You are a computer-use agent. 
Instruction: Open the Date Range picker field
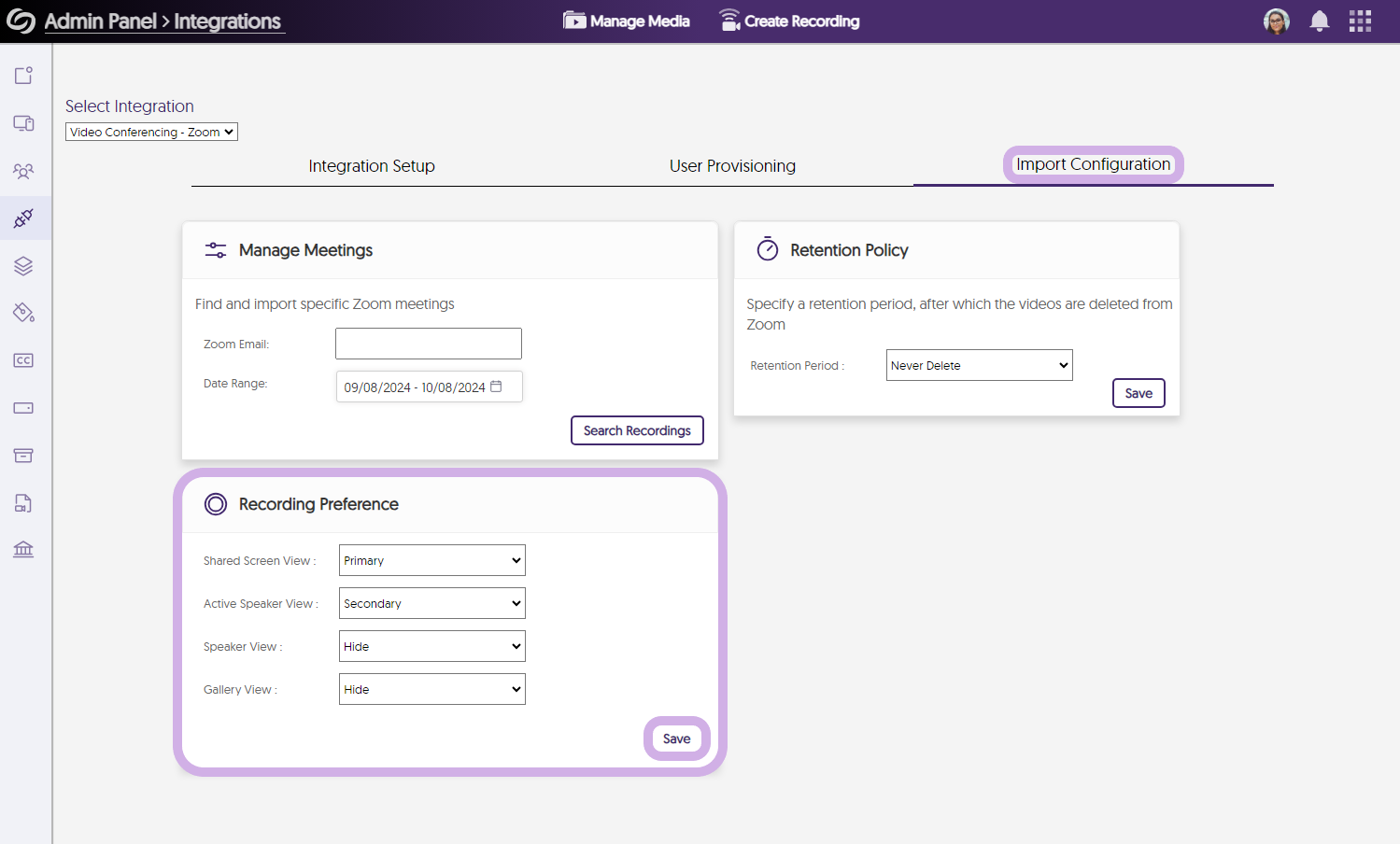430,387
